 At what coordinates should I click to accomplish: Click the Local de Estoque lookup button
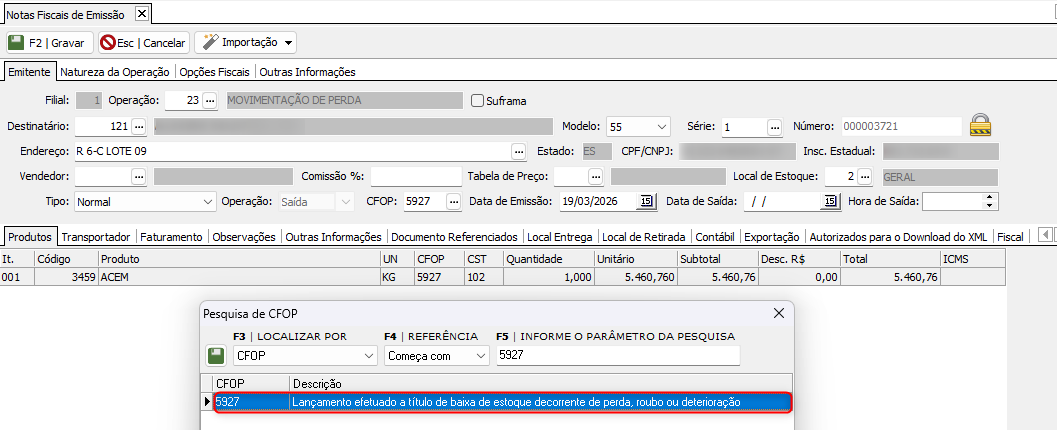click(865, 176)
